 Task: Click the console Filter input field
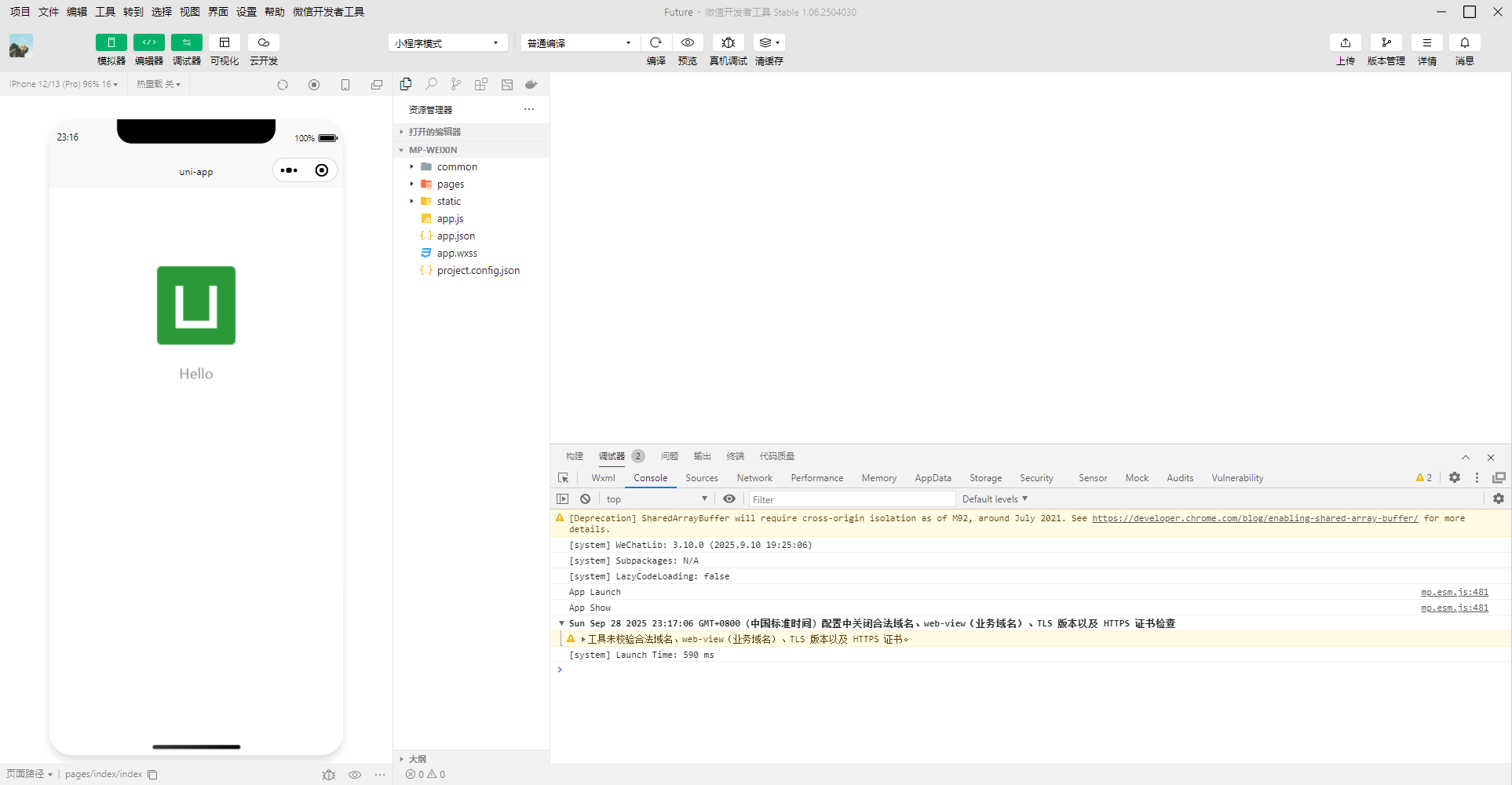[x=852, y=499]
